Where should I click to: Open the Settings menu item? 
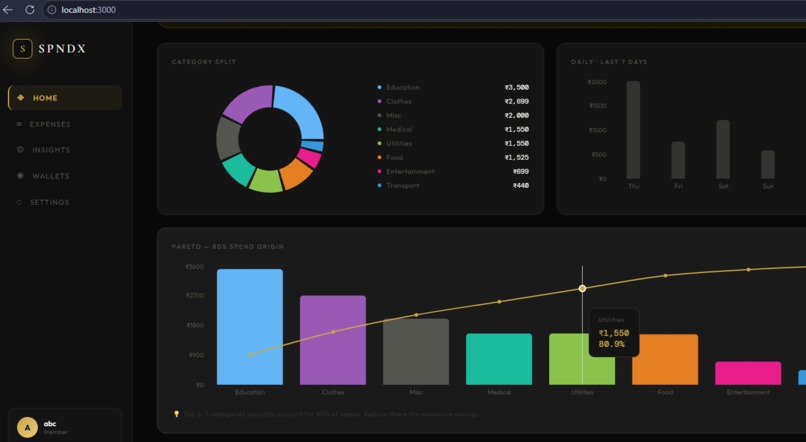(x=49, y=202)
